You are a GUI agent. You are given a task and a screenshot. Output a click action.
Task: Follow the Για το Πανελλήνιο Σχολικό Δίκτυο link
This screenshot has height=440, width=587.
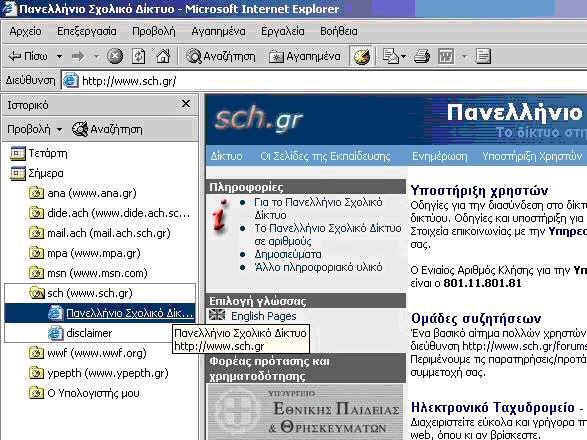tap(318, 209)
